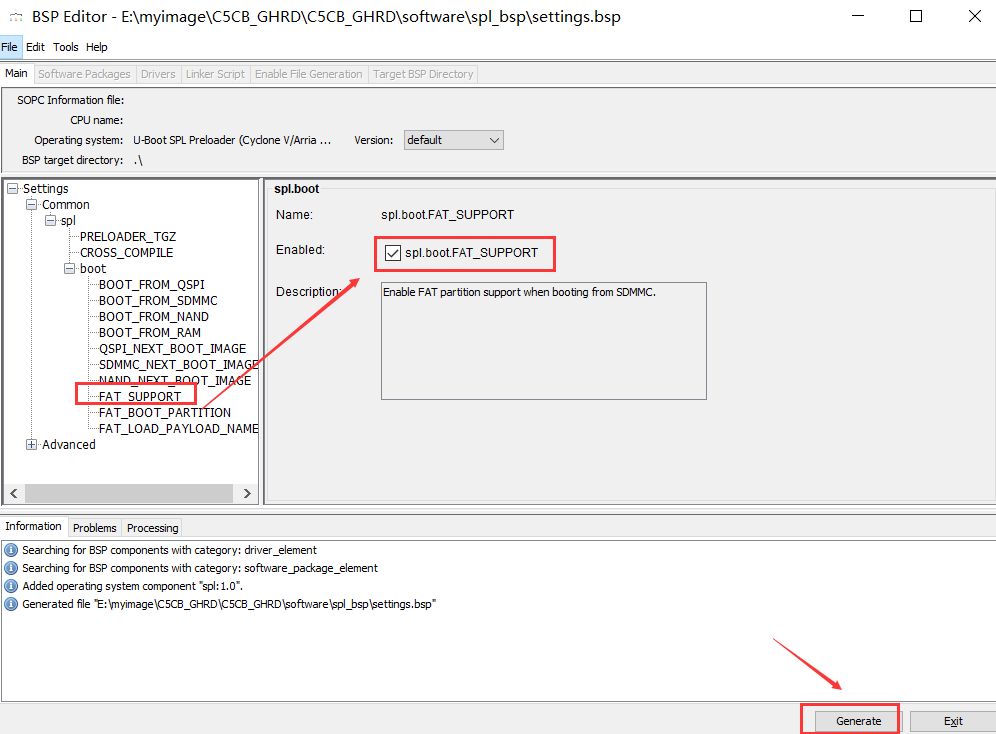Select QSPI_NEXT_BOOT_IMAGE setting
Image resolution: width=996 pixels, height=734 pixels.
(173, 349)
